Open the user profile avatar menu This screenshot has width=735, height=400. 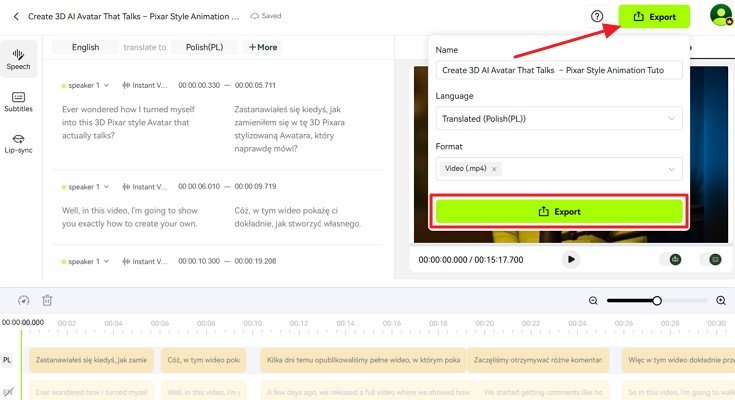coord(720,16)
